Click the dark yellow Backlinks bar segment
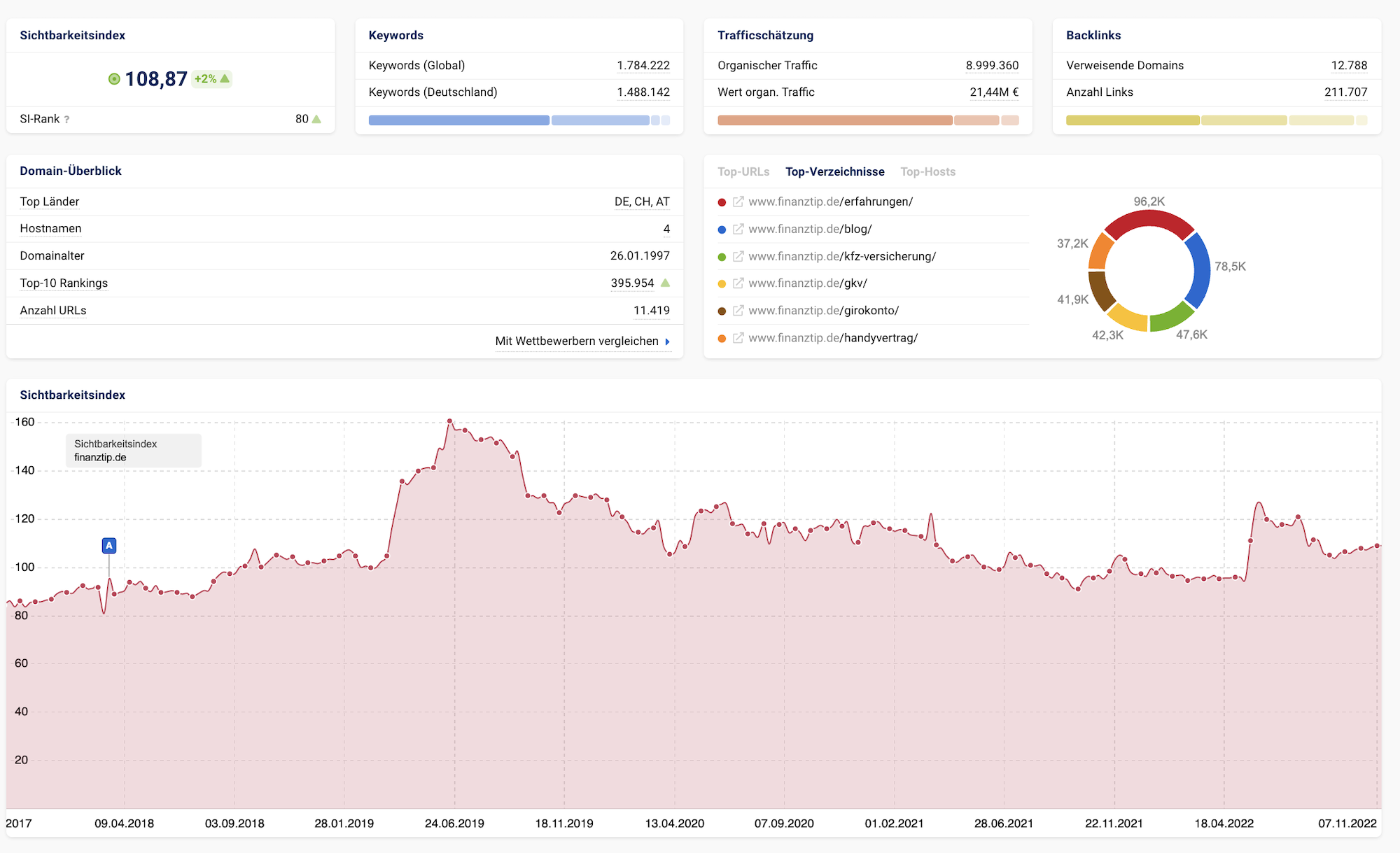Viewport: 1400px width, 853px height. point(1133,120)
